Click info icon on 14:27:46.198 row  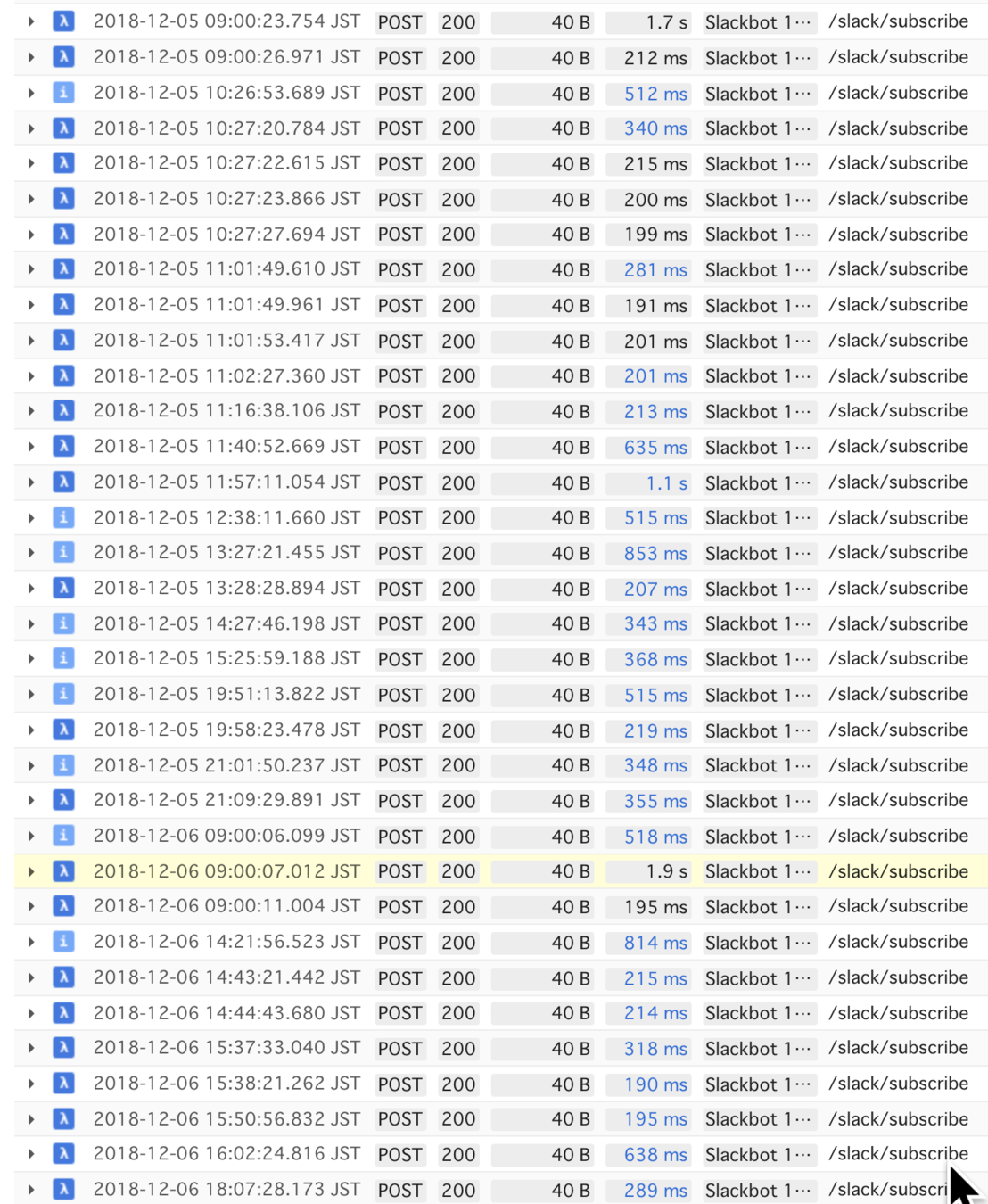pyautogui.click(x=63, y=623)
